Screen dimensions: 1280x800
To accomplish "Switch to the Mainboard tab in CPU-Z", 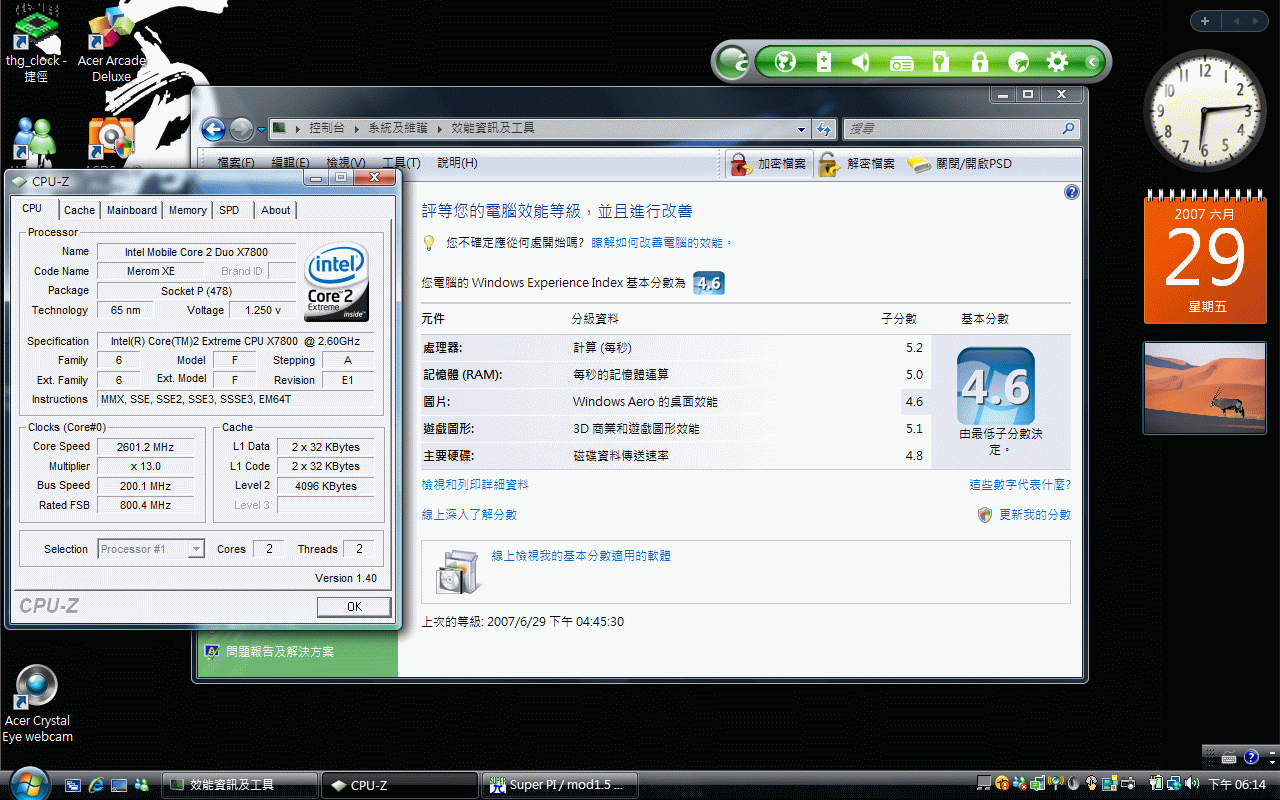I will (132, 210).
